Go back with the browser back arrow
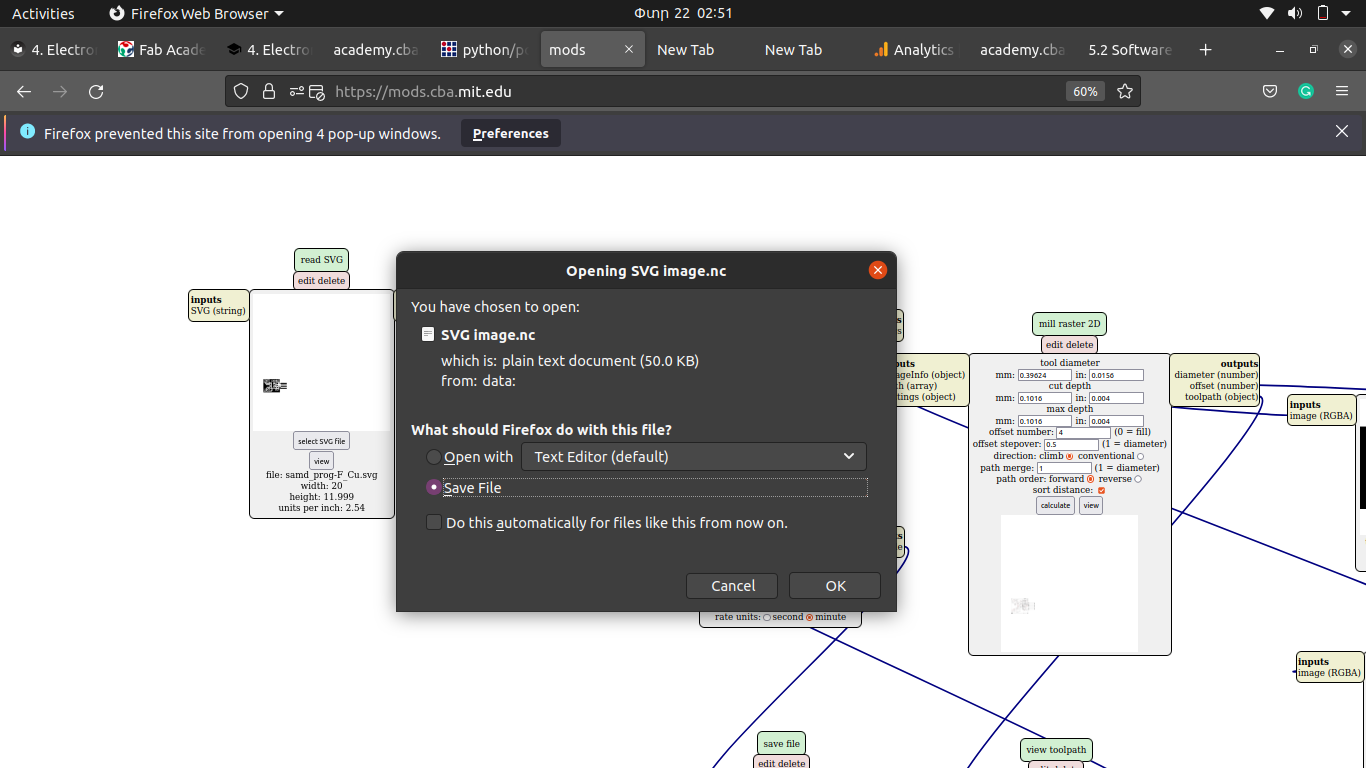Screen dimensions: 1366x768 tap(24, 91)
